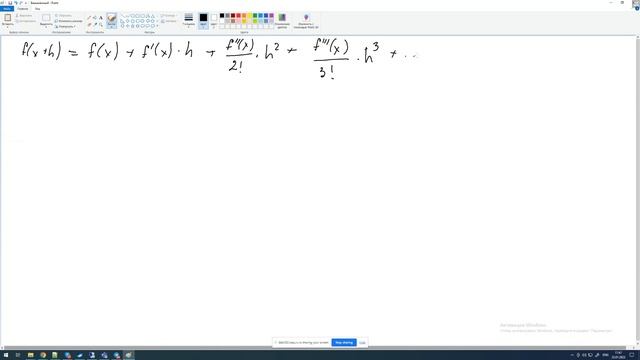Select the Magnifier tool

[x=101, y=25]
